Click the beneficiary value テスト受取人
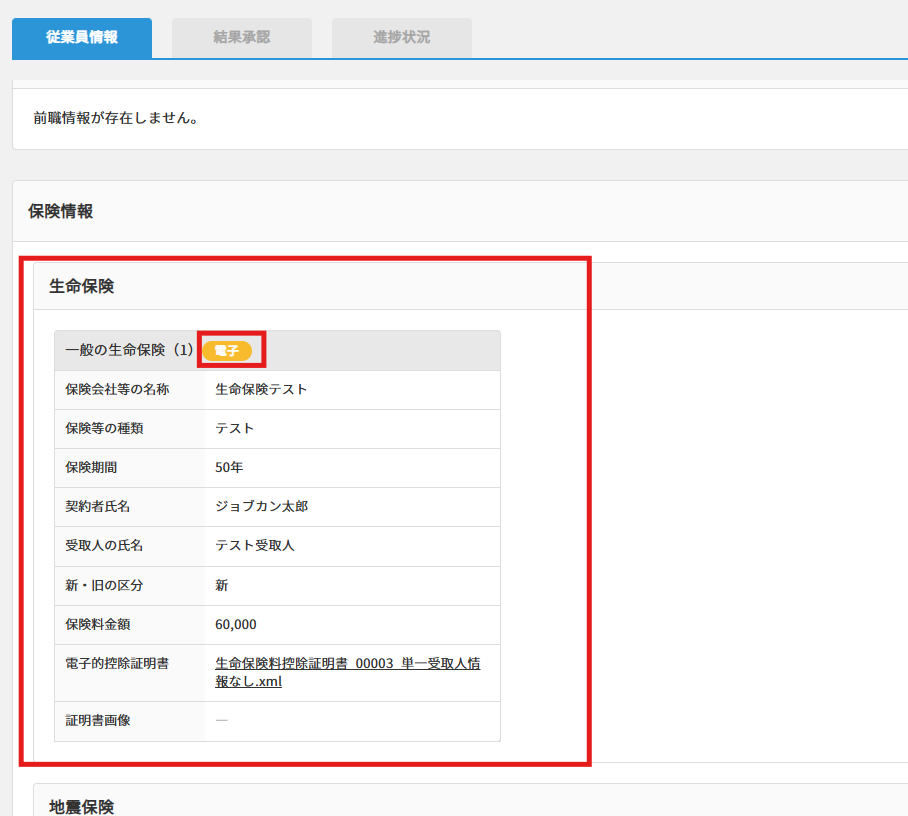The height and width of the screenshot is (816, 908). (x=255, y=545)
